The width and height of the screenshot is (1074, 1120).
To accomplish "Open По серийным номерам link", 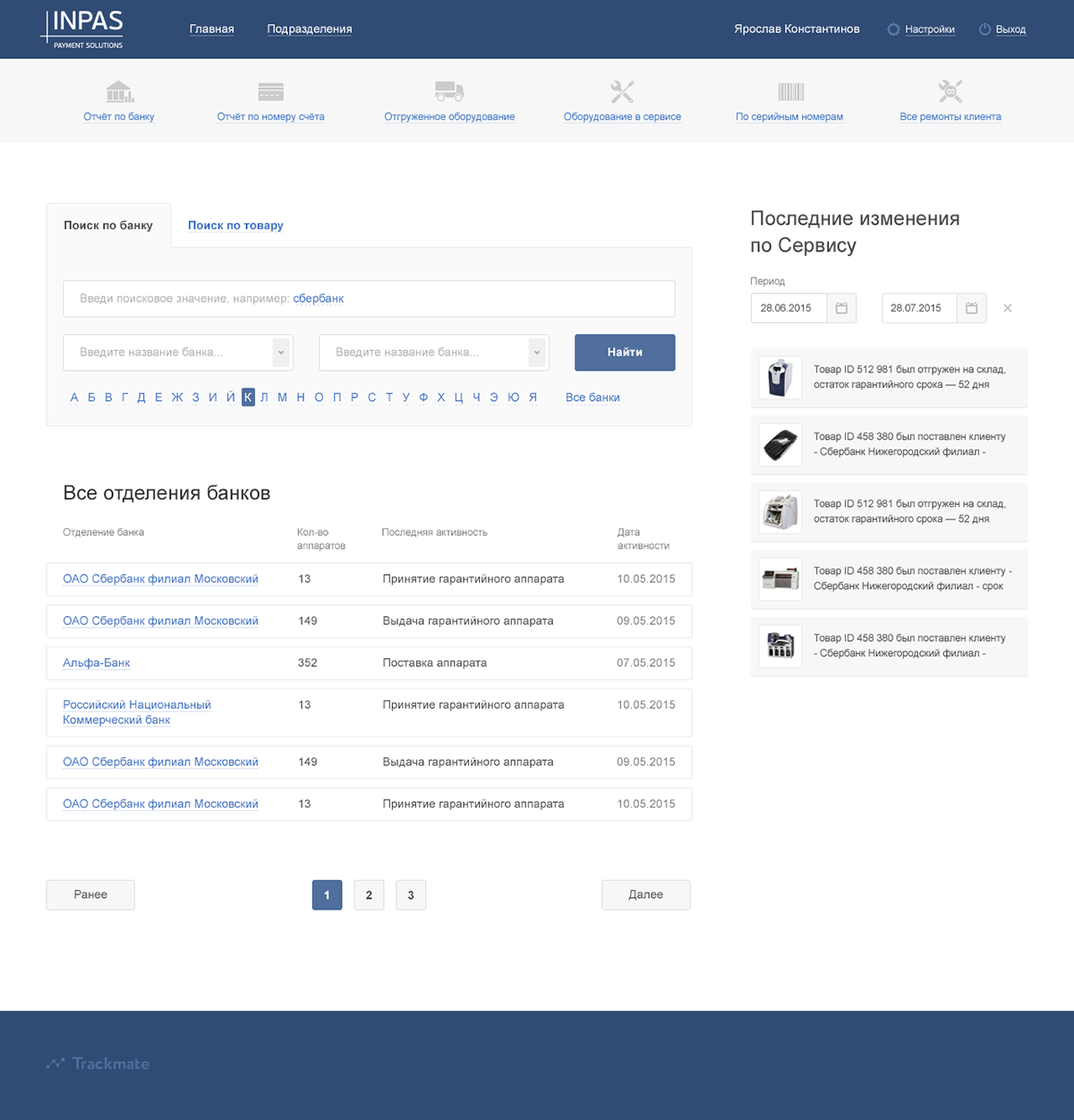I will [789, 117].
